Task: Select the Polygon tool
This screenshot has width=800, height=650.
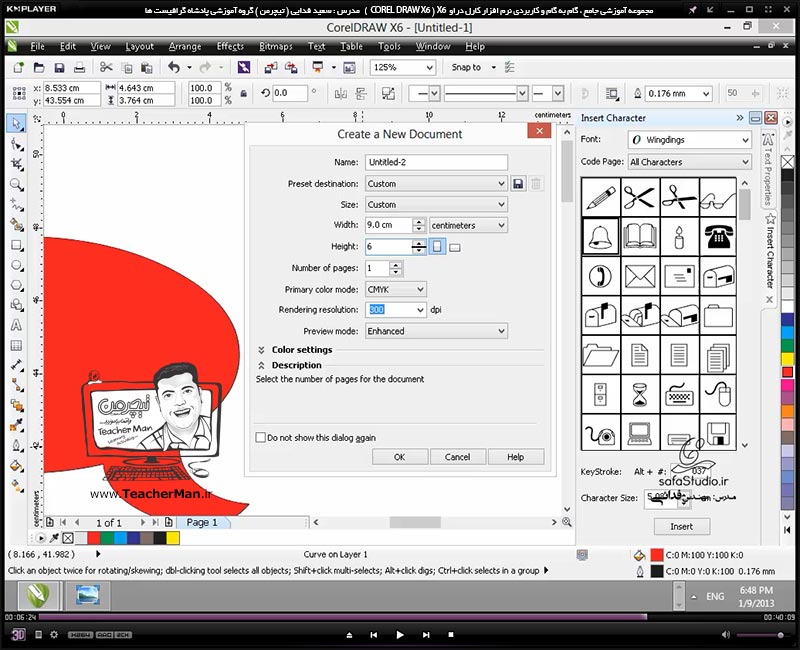Action: point(16,285)
